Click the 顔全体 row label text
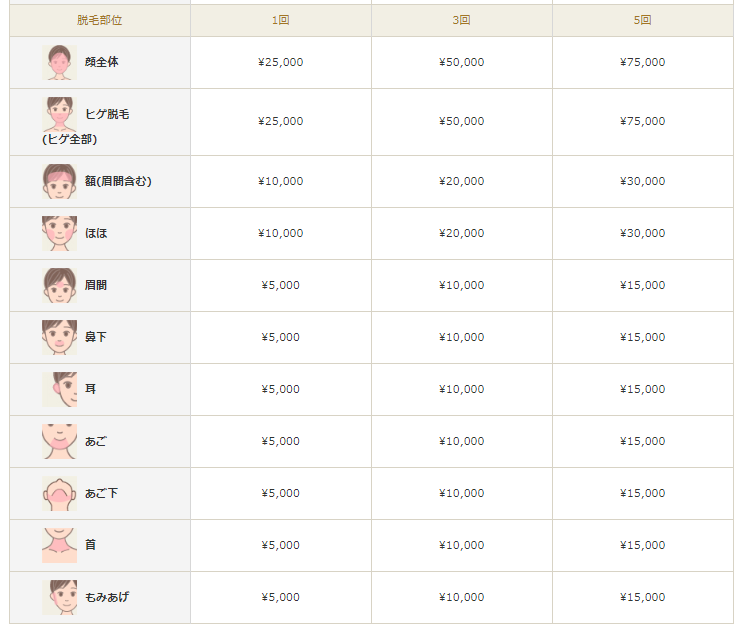Image resolution: width=742 pixels, height=629 pixels. click(102, 62)
